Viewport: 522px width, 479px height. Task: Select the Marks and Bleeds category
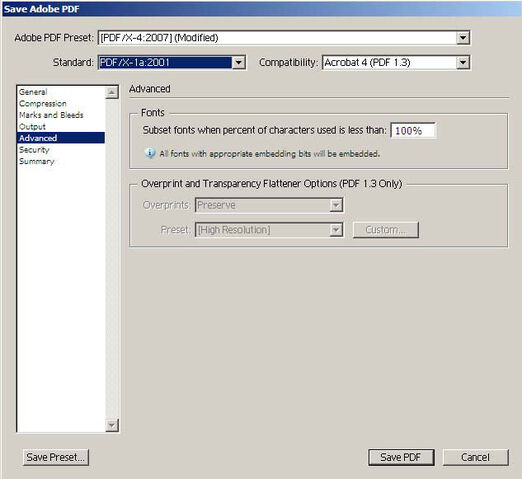pos(61,115)
